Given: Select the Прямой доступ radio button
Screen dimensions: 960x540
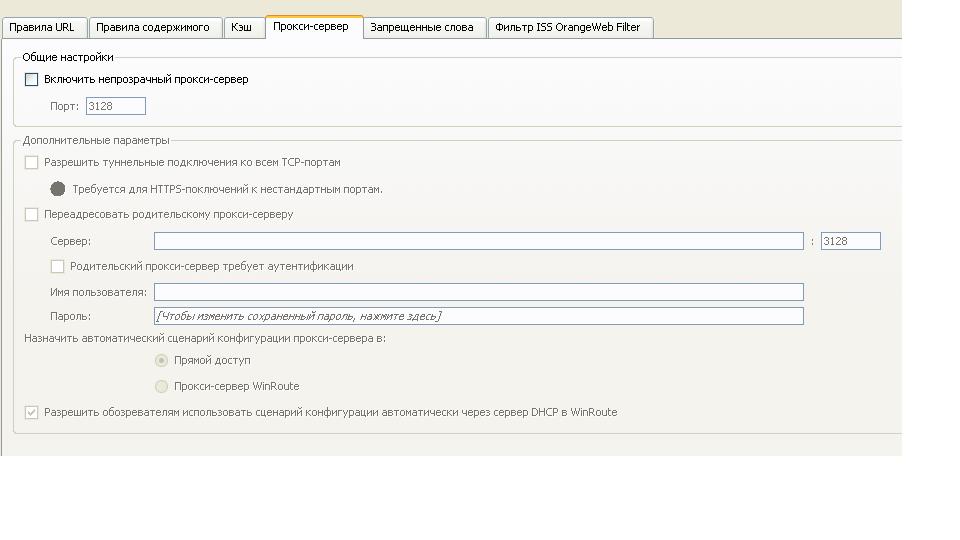Looking at the screenshot, I should pos(162,361).
